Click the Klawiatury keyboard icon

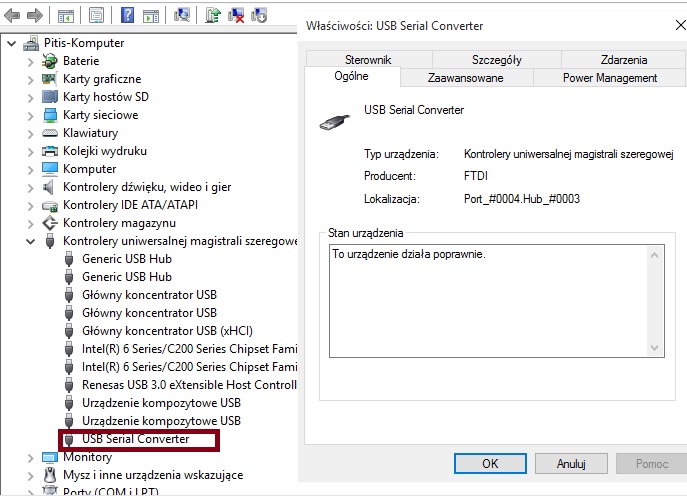click(50, 133)
